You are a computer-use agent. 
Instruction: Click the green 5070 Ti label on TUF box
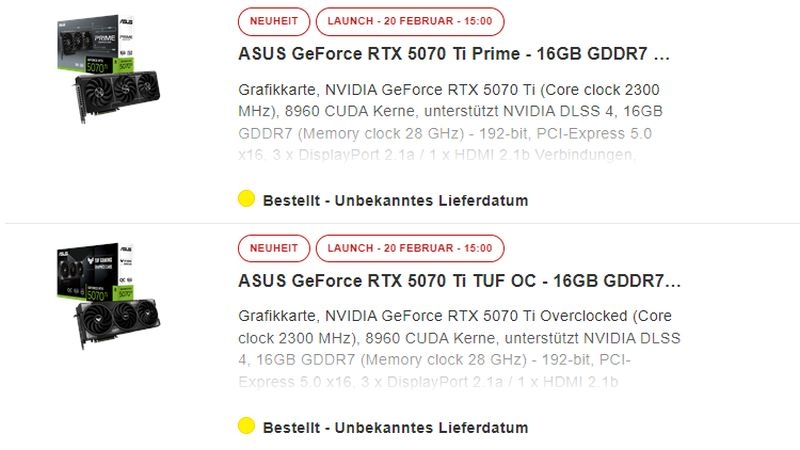101,294
